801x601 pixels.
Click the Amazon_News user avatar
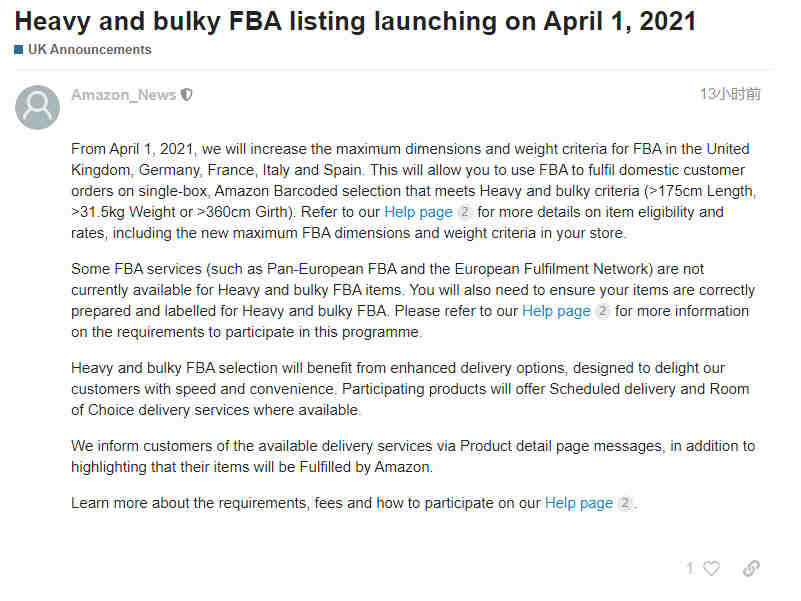pyautogui.click(x=37, y=107)
